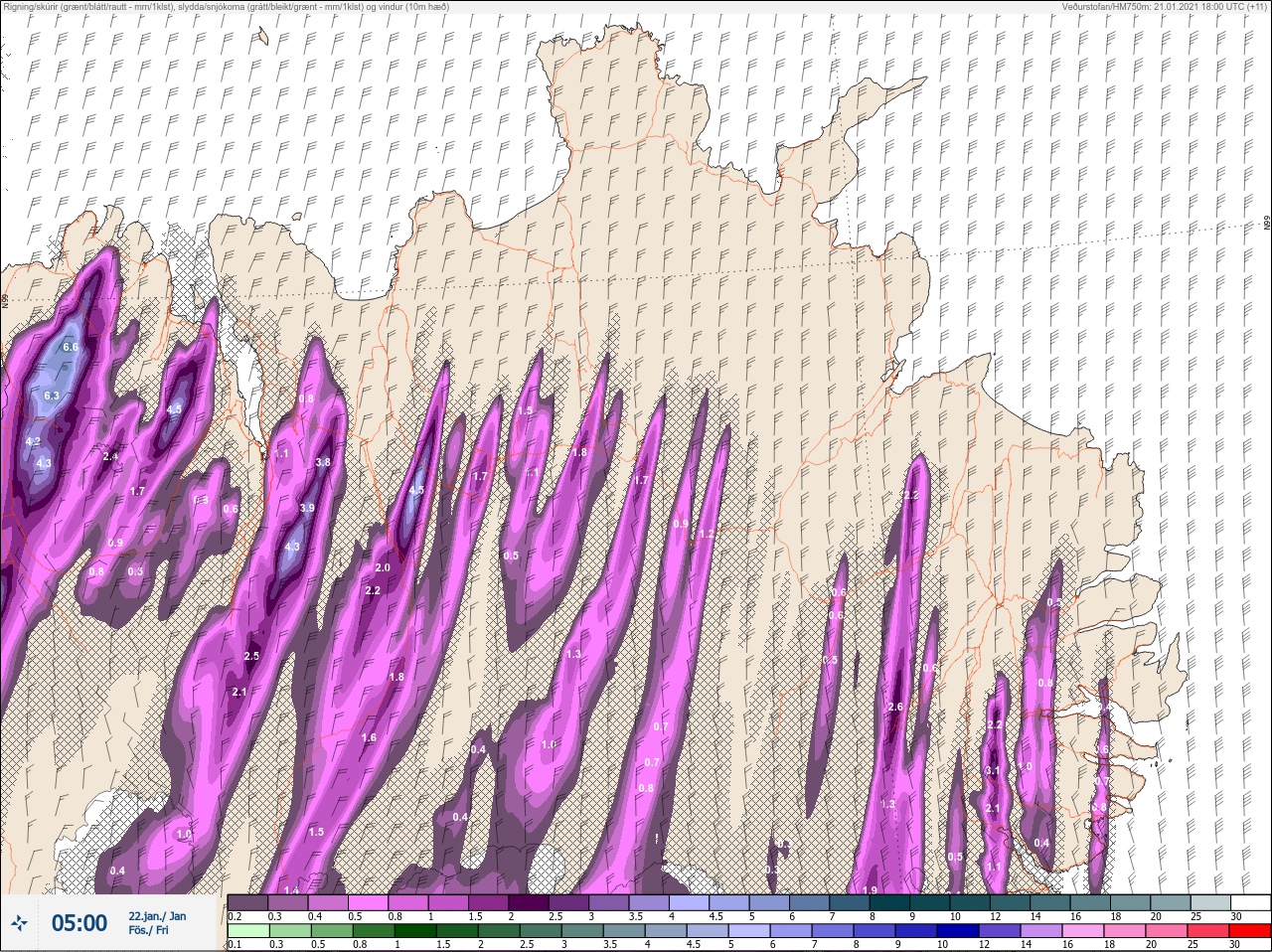Select the lower legend swatch labeled 25
The image size is (1272, 952).
click(x=1208, y=929)
